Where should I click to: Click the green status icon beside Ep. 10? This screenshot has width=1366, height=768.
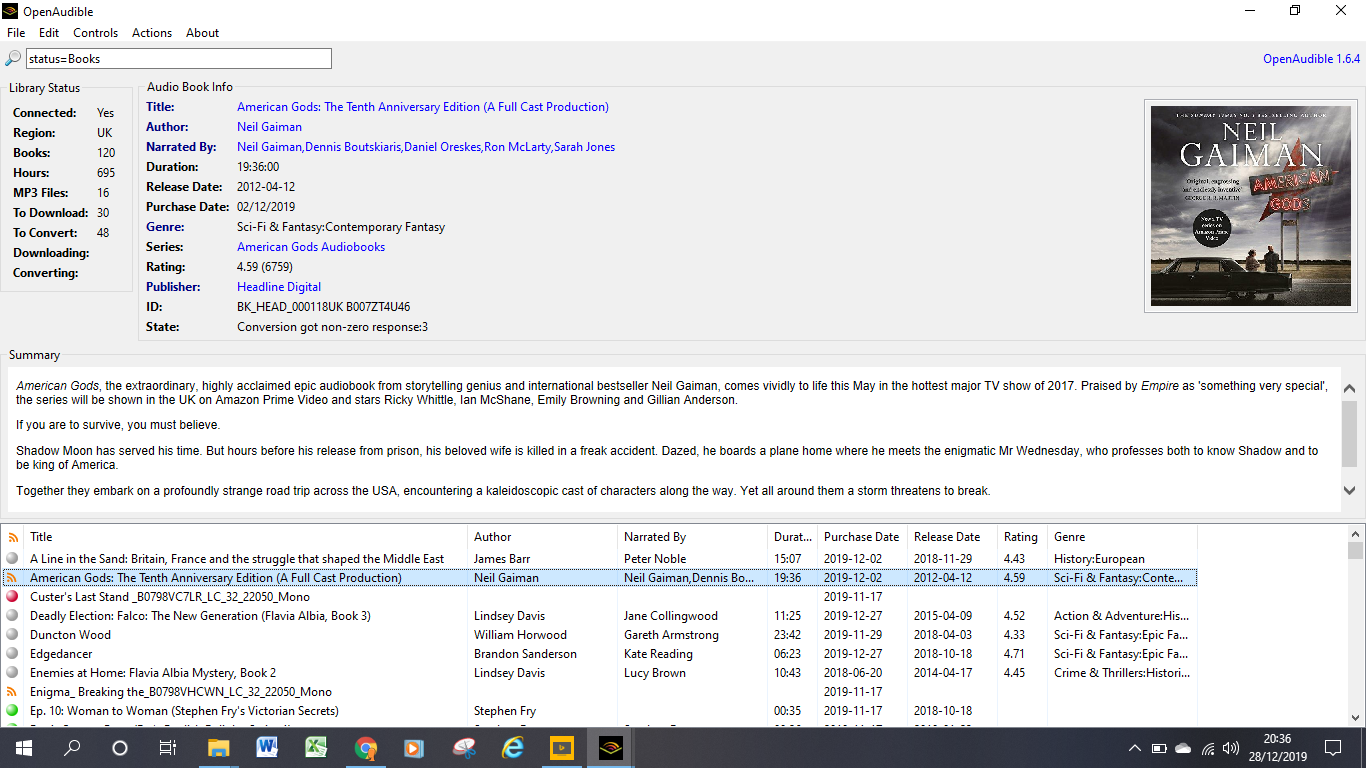[10, 710]
